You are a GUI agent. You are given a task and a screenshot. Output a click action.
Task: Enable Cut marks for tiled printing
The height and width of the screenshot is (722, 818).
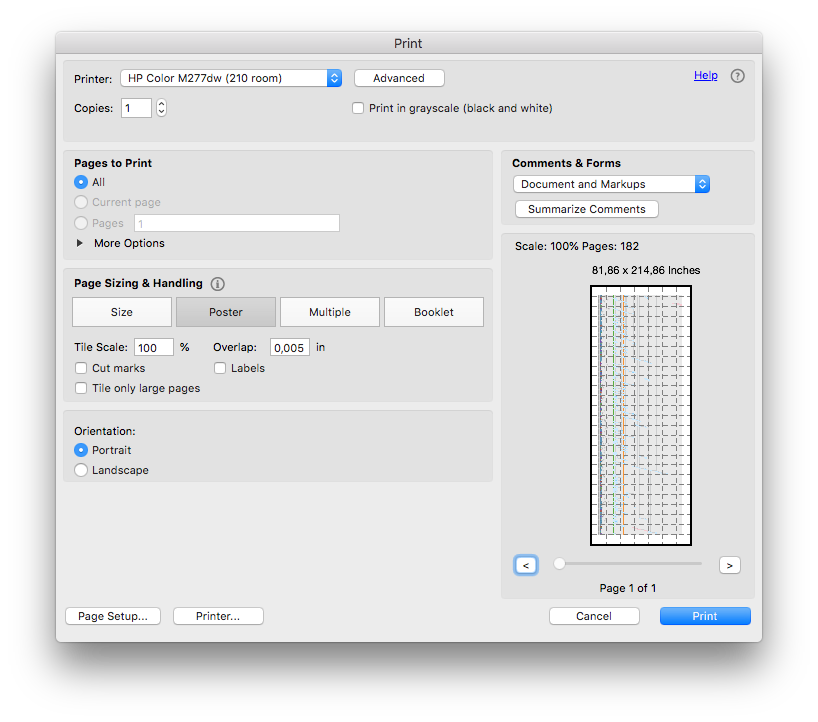pos(81,368)
